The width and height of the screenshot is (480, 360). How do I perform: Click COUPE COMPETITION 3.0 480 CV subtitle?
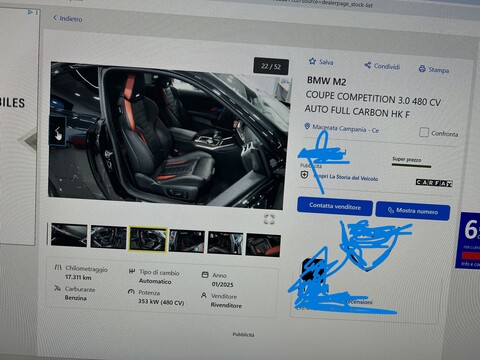point(373,99)
